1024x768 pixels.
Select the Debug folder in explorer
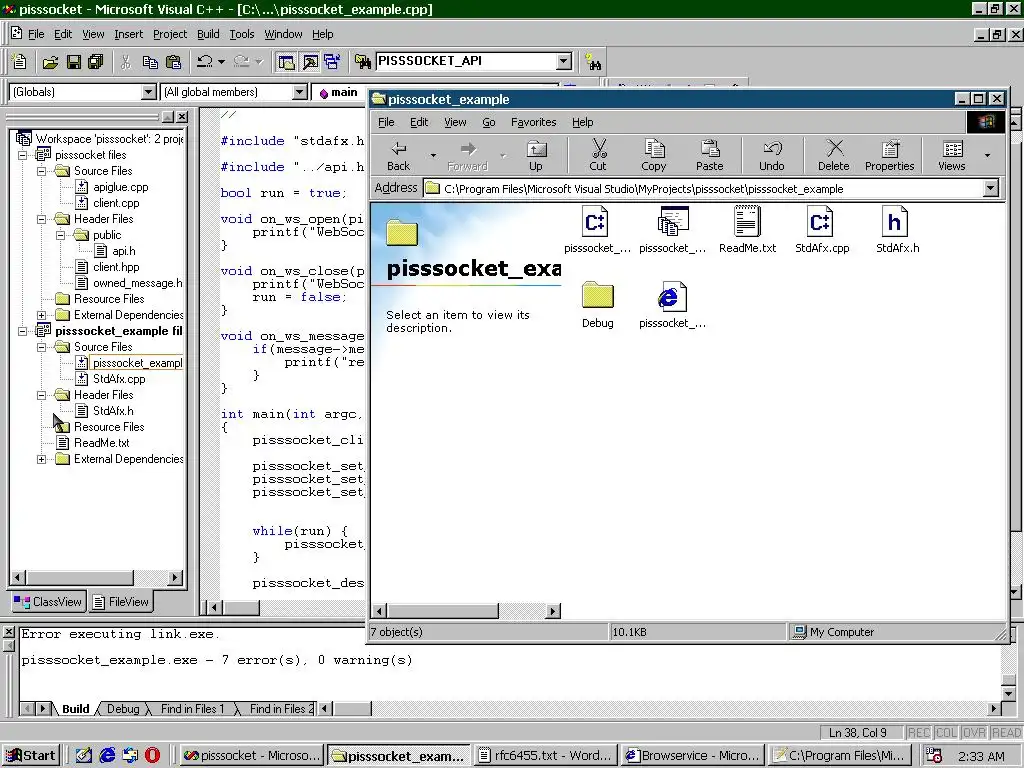pyautogui.click(x=598, y=304)
